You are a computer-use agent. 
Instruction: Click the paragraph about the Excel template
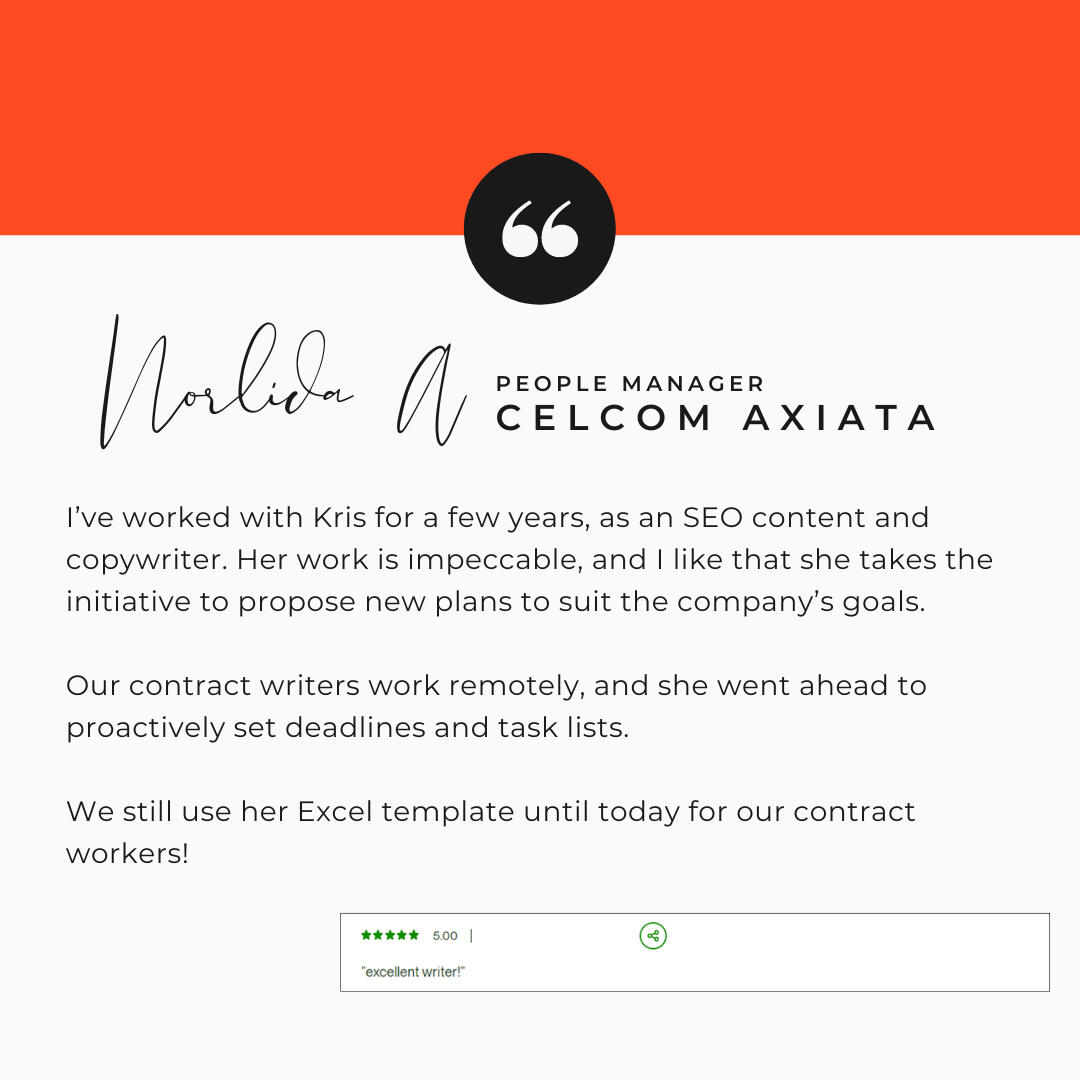[x=490, y=832]
